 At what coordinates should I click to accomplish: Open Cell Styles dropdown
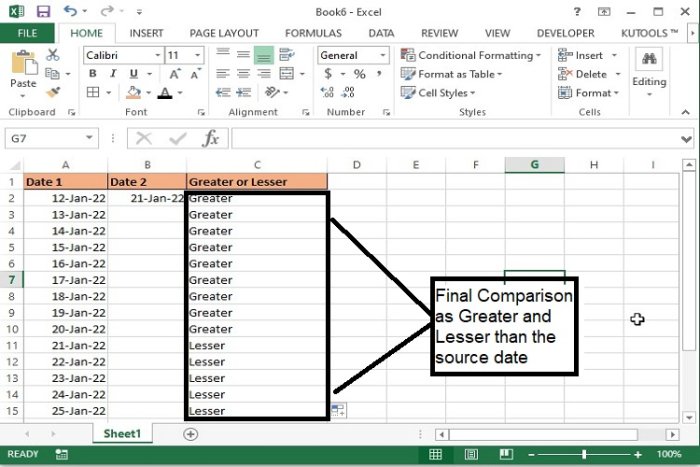pos(438,93)
